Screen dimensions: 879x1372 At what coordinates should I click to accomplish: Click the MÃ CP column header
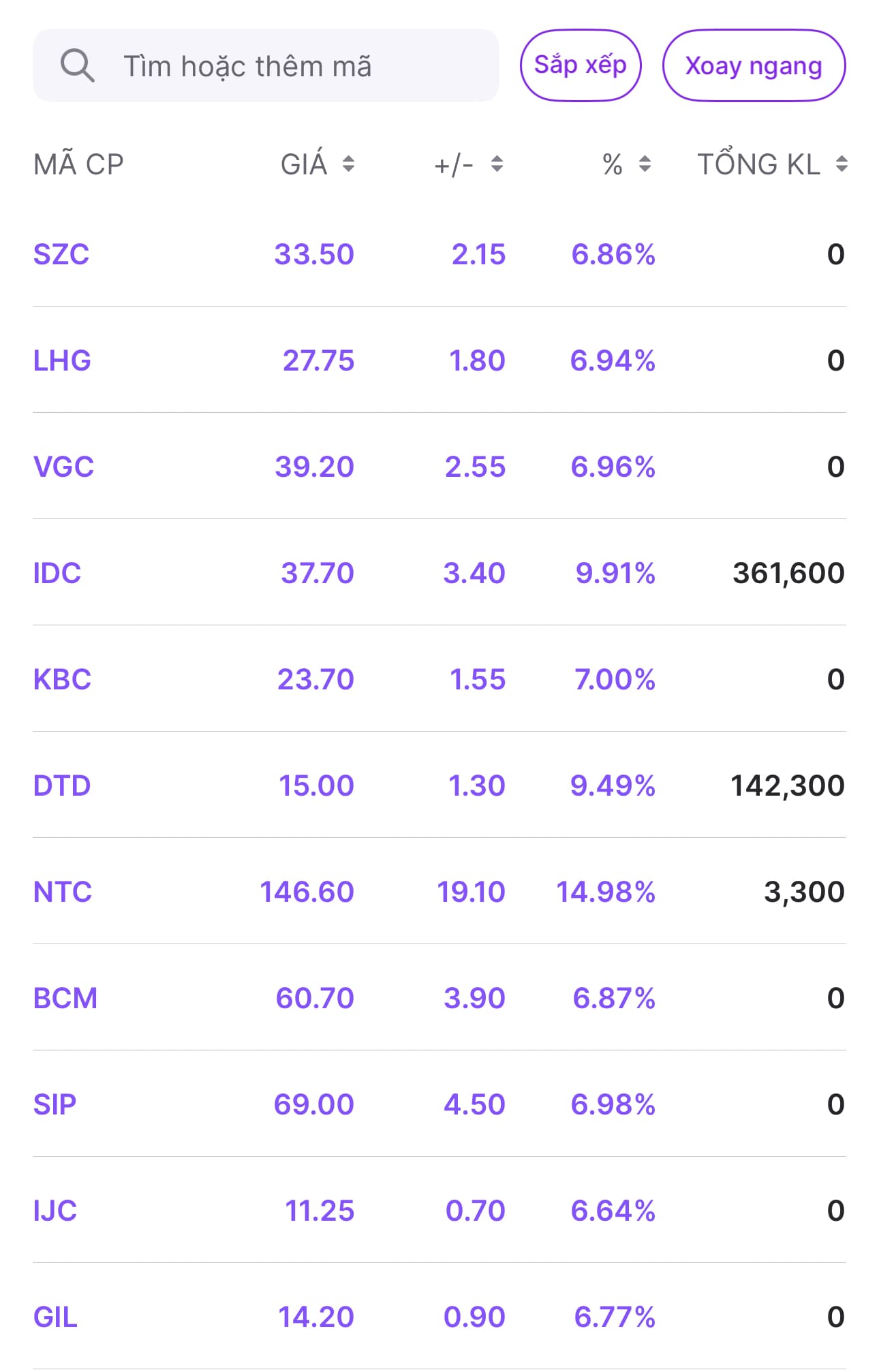[x=78, y=164]
